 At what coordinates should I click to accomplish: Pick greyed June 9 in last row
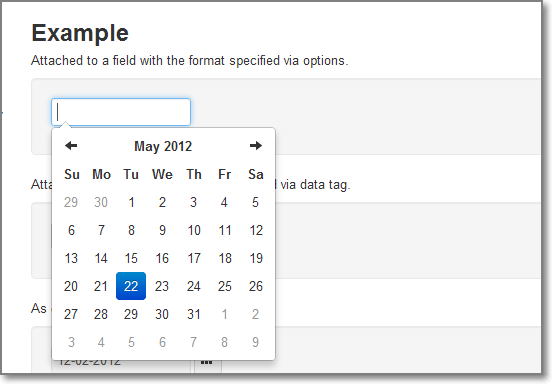[256, 342]
